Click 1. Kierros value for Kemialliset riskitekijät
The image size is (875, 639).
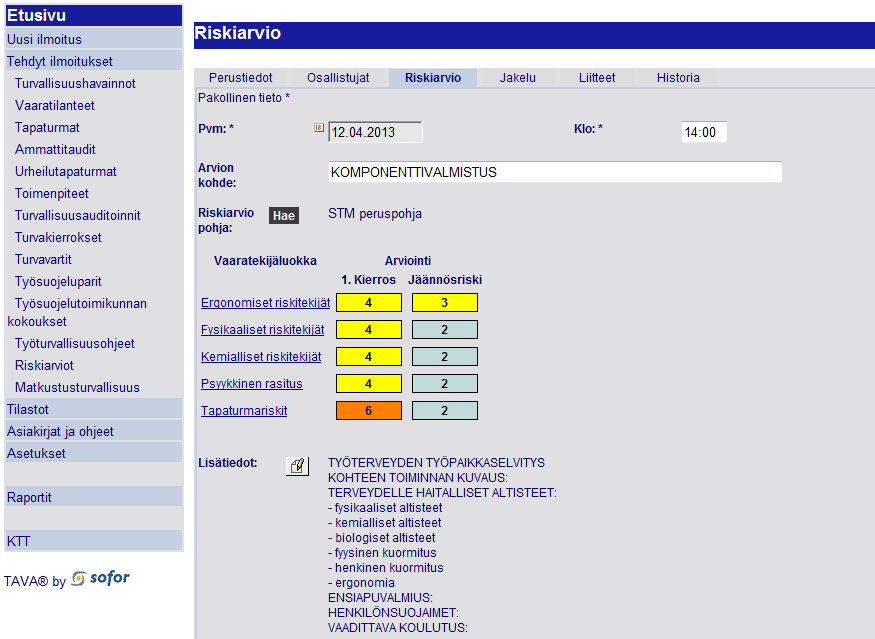369,357
